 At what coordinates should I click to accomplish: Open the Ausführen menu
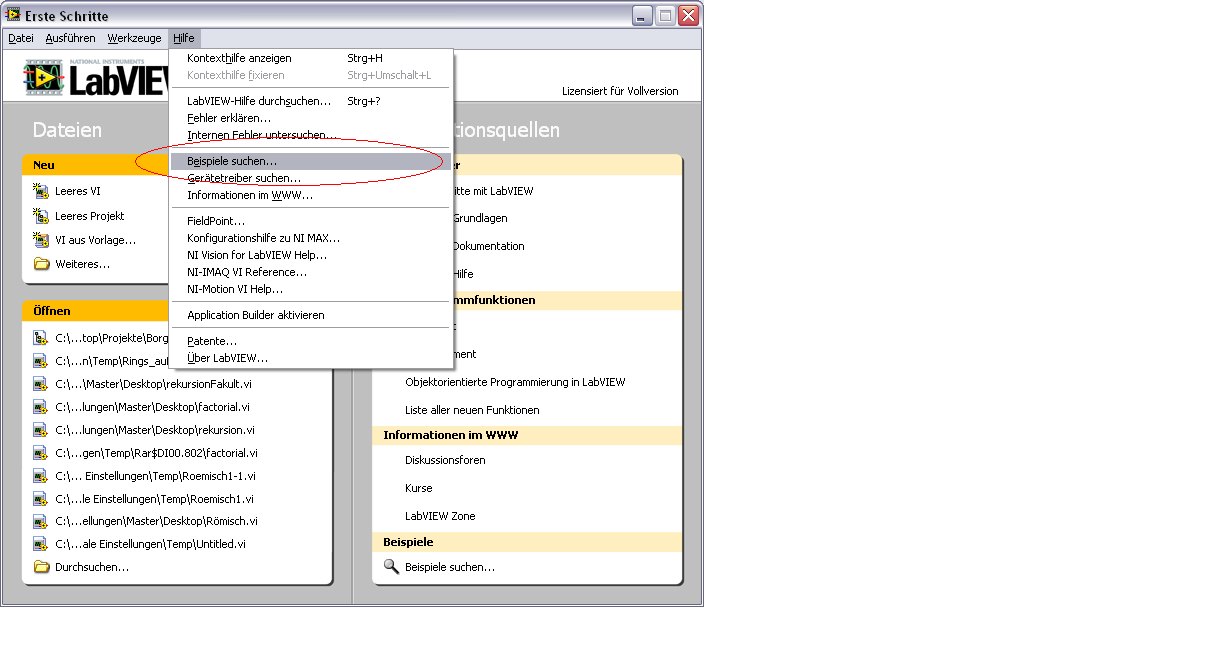[71, 38]
